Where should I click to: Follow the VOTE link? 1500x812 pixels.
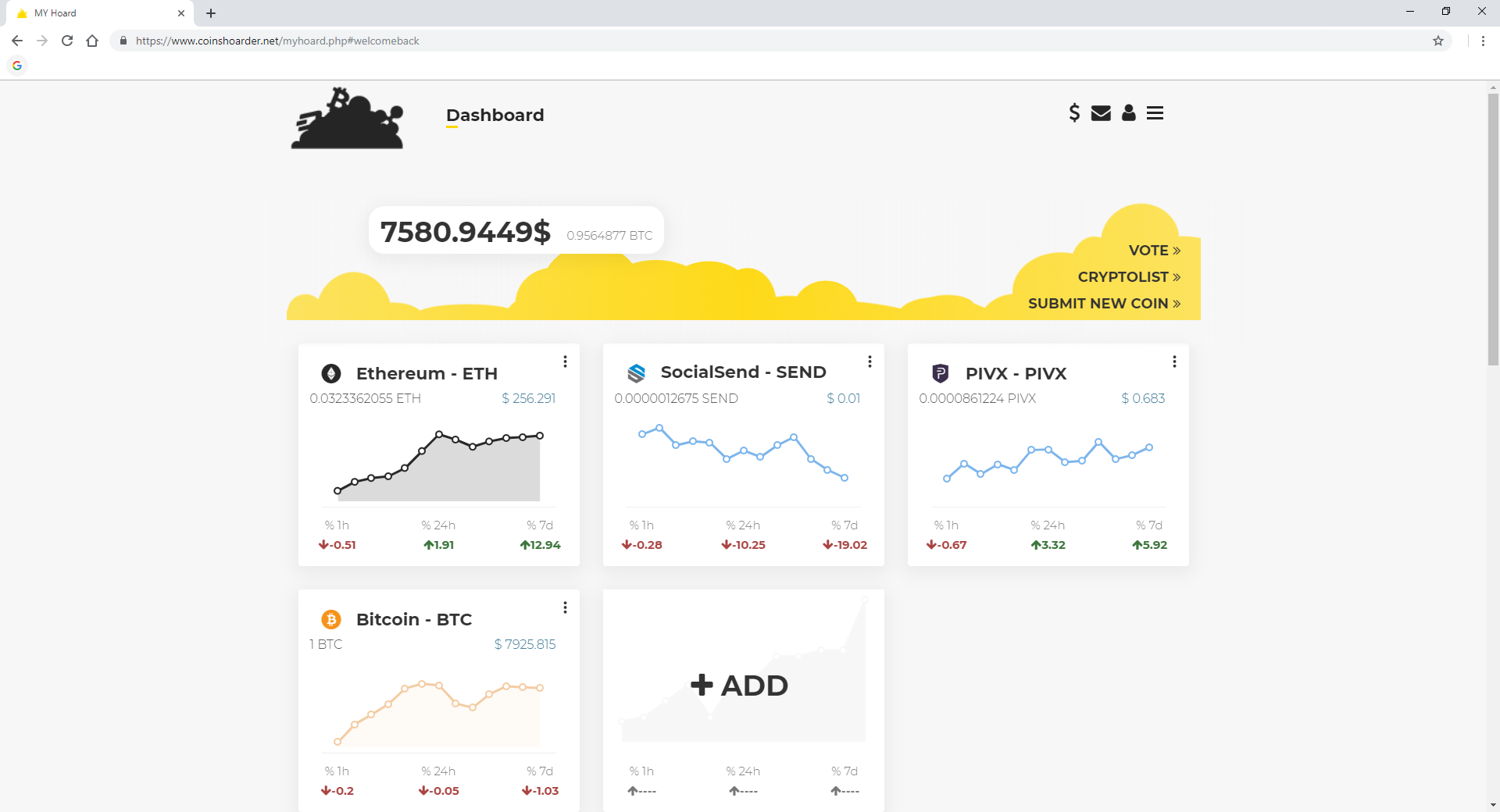pos(1155,251)
